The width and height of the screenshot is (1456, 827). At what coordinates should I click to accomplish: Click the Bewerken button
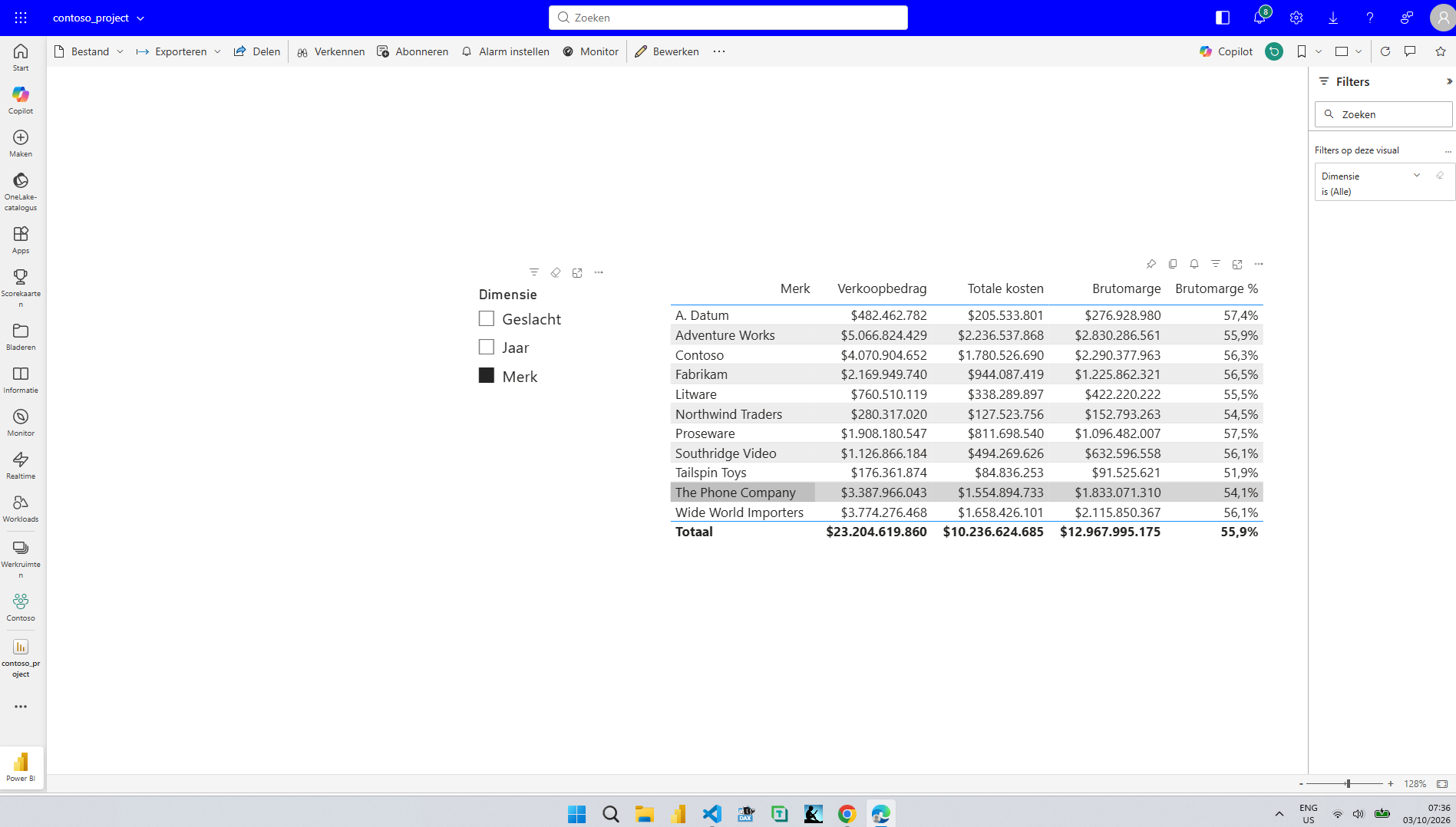click(667, 51)
